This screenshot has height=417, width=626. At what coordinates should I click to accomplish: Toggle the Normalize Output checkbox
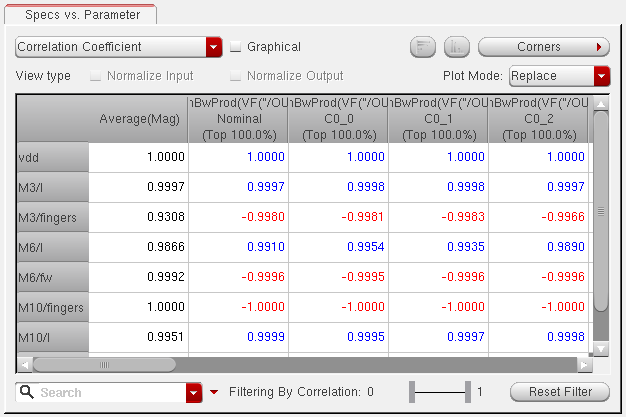click(236, 76)
